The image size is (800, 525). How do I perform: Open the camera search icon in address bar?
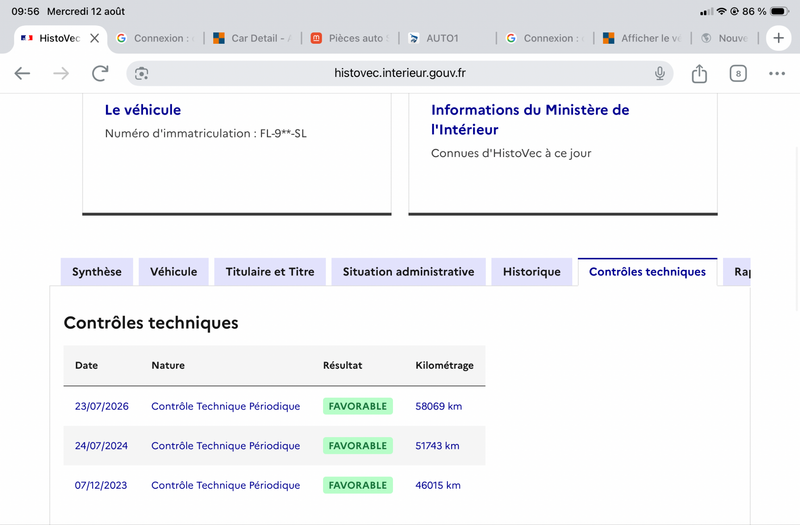tap(141, 73)
